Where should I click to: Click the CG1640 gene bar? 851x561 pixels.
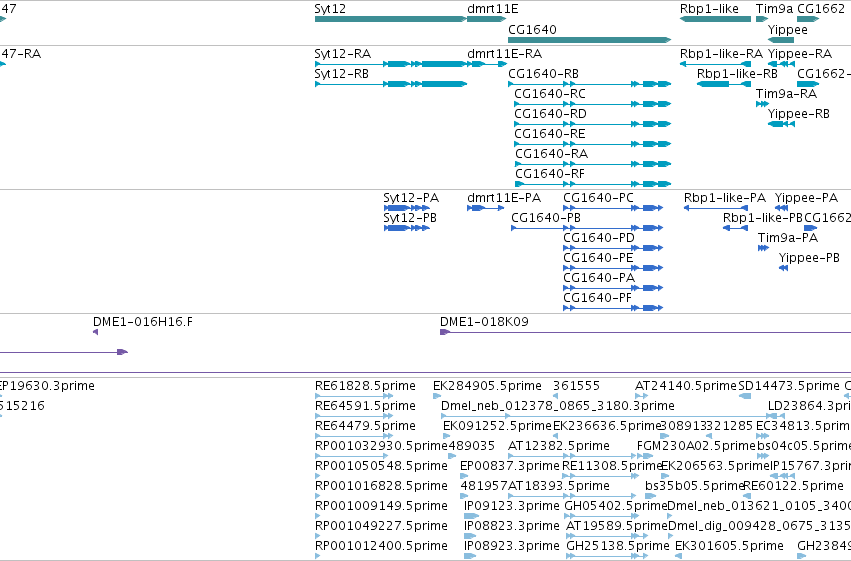(x=589, y=40)
